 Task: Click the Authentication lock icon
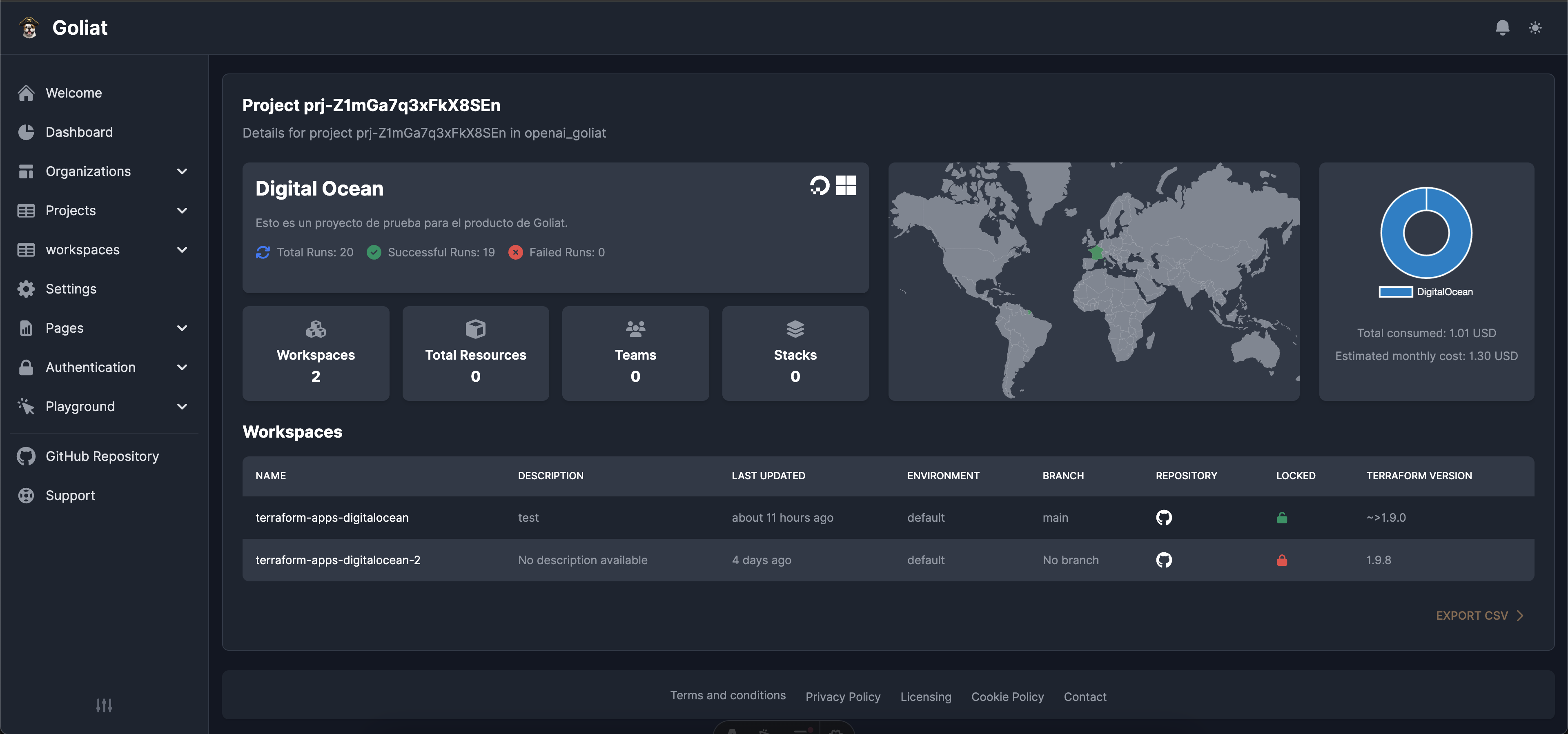(26, 367)
